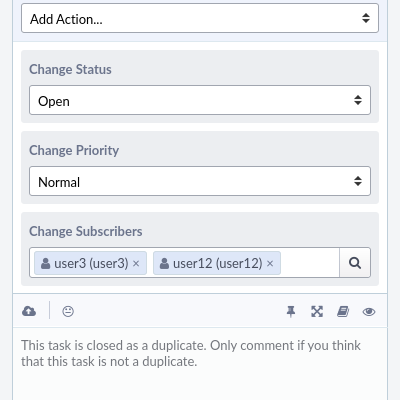
Task: Click person icon in user3 token
Action: 45,263
